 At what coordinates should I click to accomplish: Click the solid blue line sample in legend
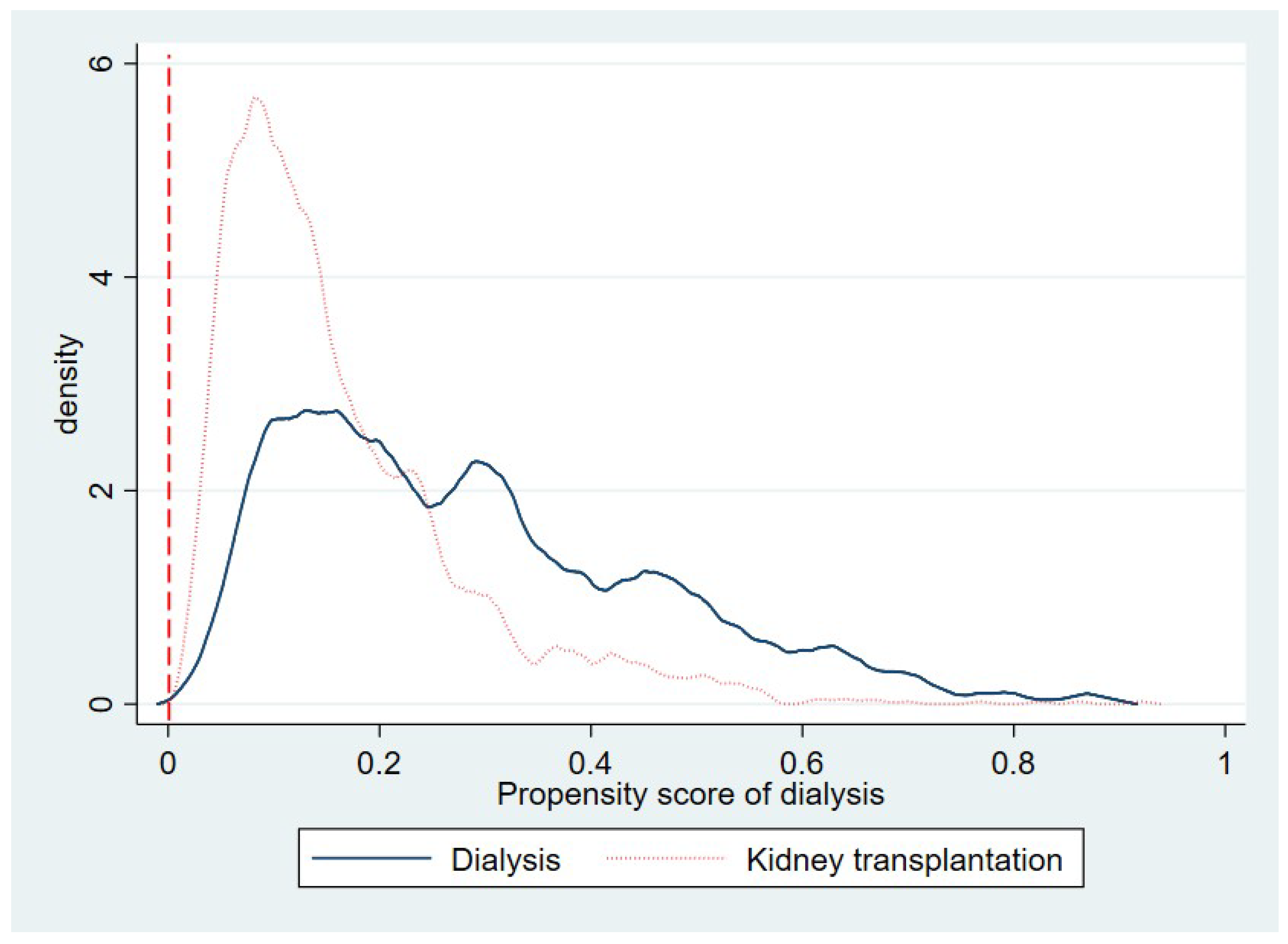371,858
